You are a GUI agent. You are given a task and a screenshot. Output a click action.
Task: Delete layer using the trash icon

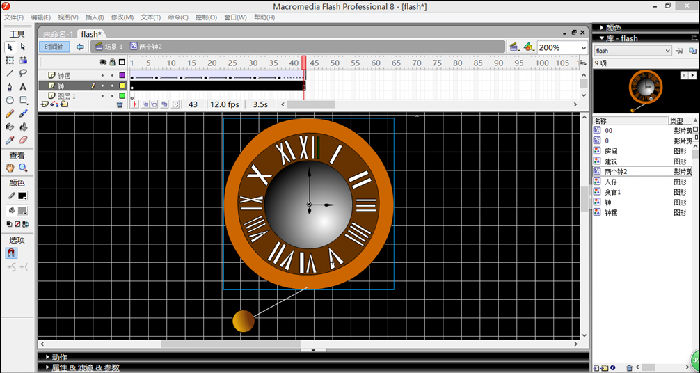coord(119,104)
